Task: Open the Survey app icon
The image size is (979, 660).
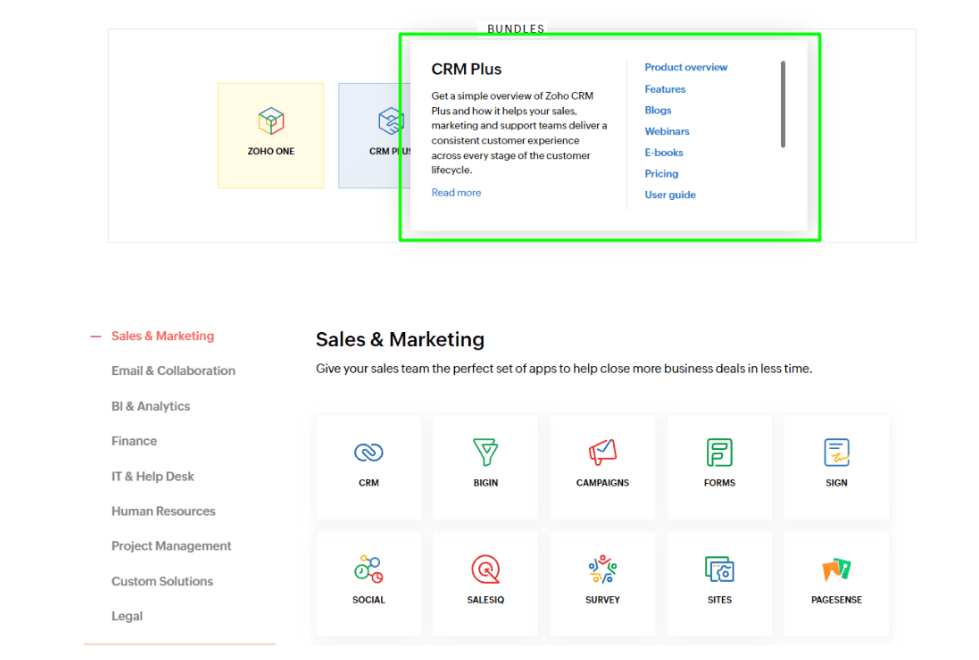Action: 603,569
